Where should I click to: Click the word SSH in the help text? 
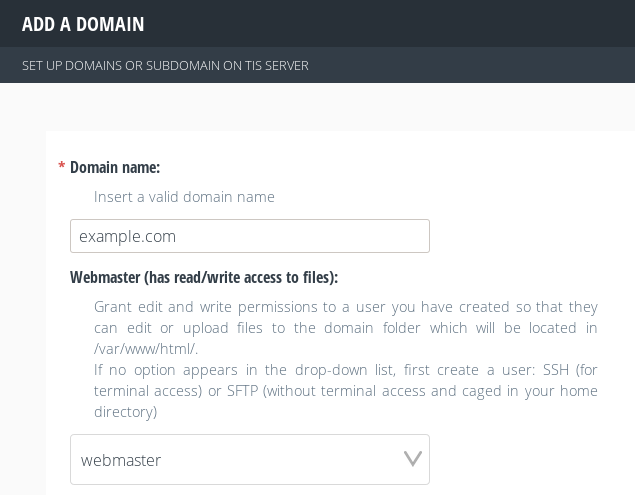[x=556, y=370]
